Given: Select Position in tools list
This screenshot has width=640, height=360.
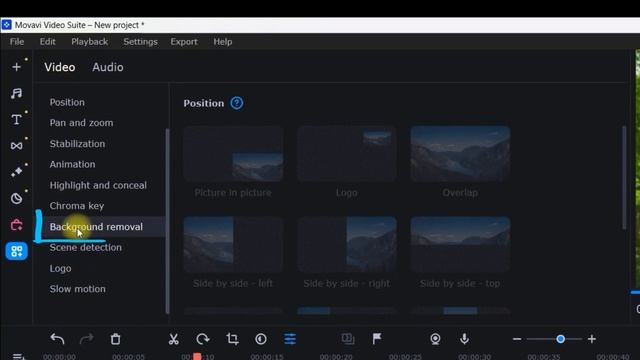Looking at the screenshot, I should click(x=67, y=102).
